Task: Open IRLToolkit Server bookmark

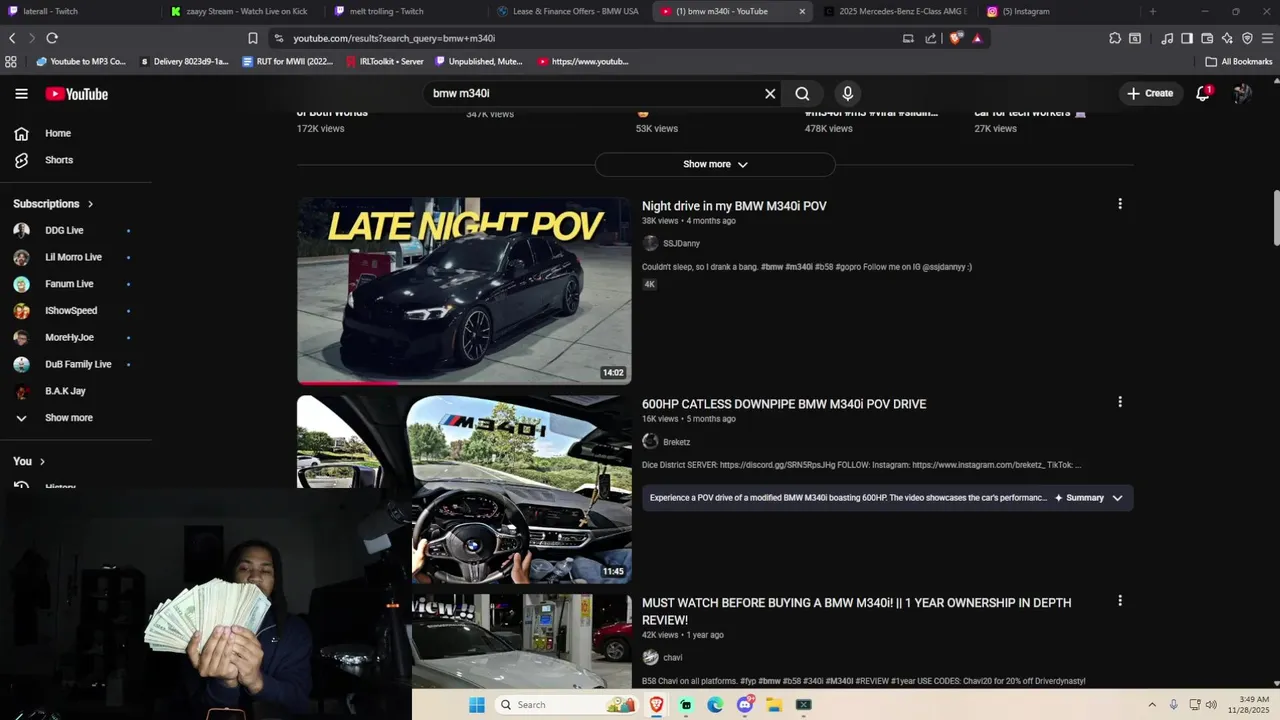Action: point(384,61)
